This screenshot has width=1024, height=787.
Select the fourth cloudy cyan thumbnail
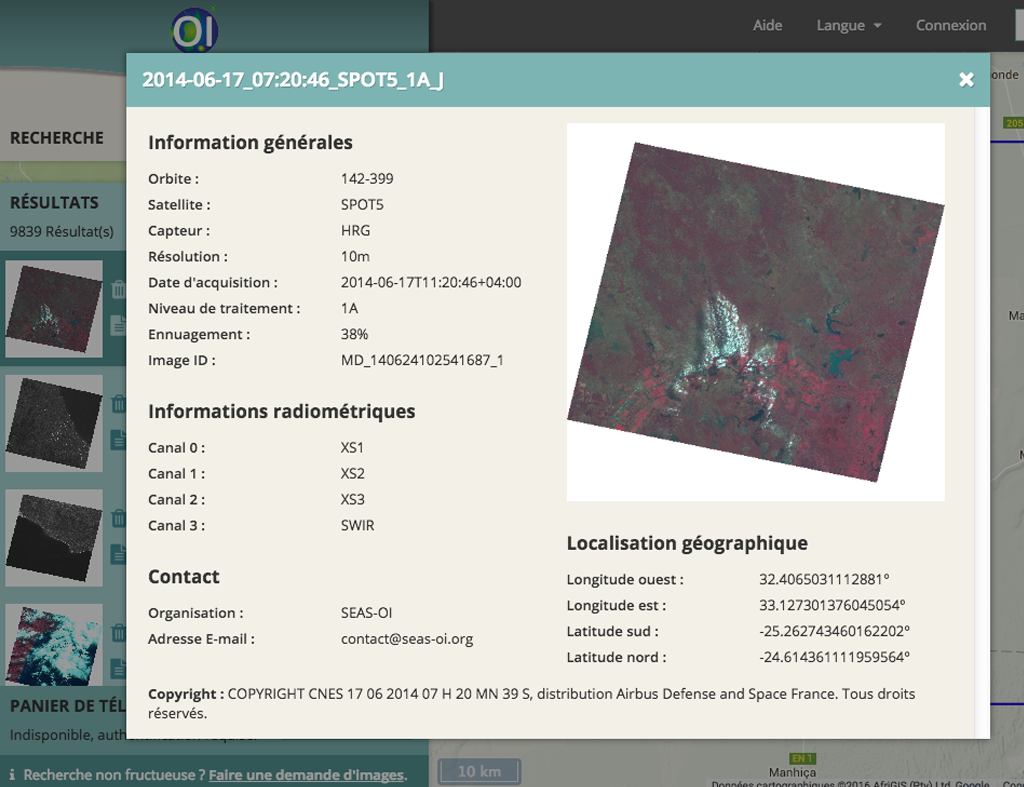(54, 645)
